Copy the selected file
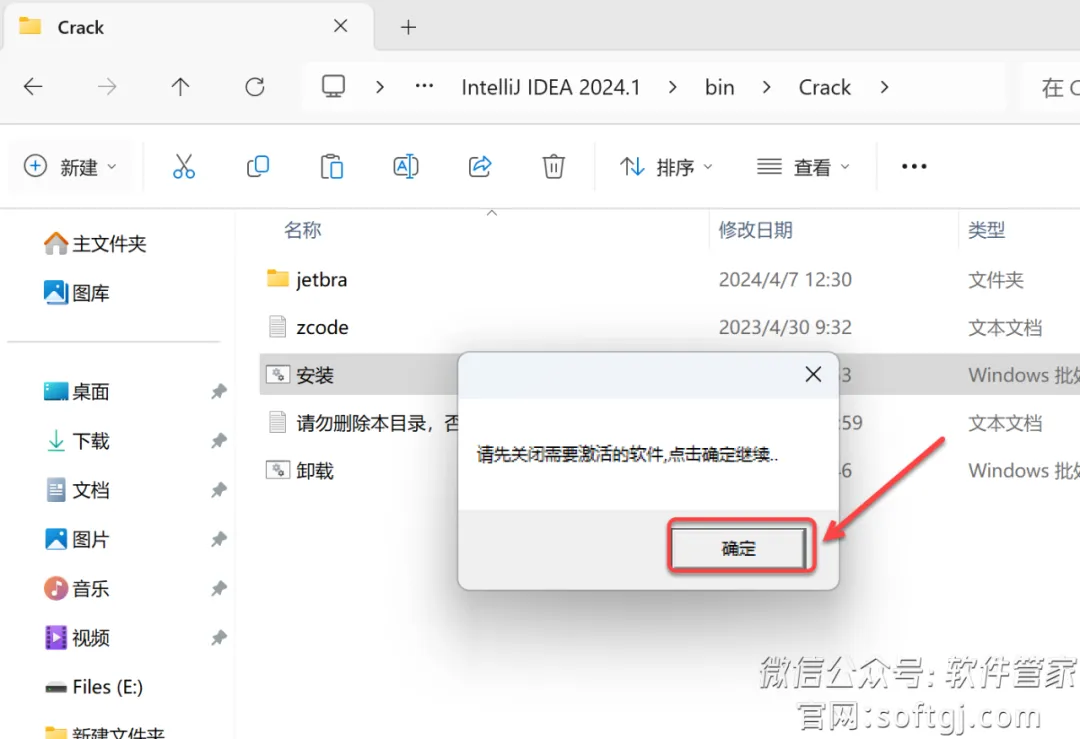Screen dimensions: 1080x739 pyautogui.click(x=258, y=167)
